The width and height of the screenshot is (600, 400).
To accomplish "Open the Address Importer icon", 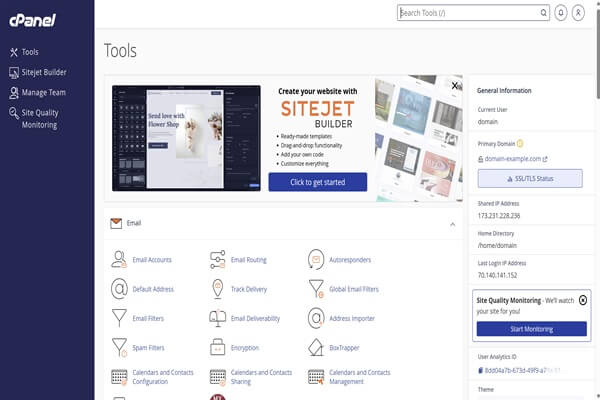I will click(x=316, y=318).
